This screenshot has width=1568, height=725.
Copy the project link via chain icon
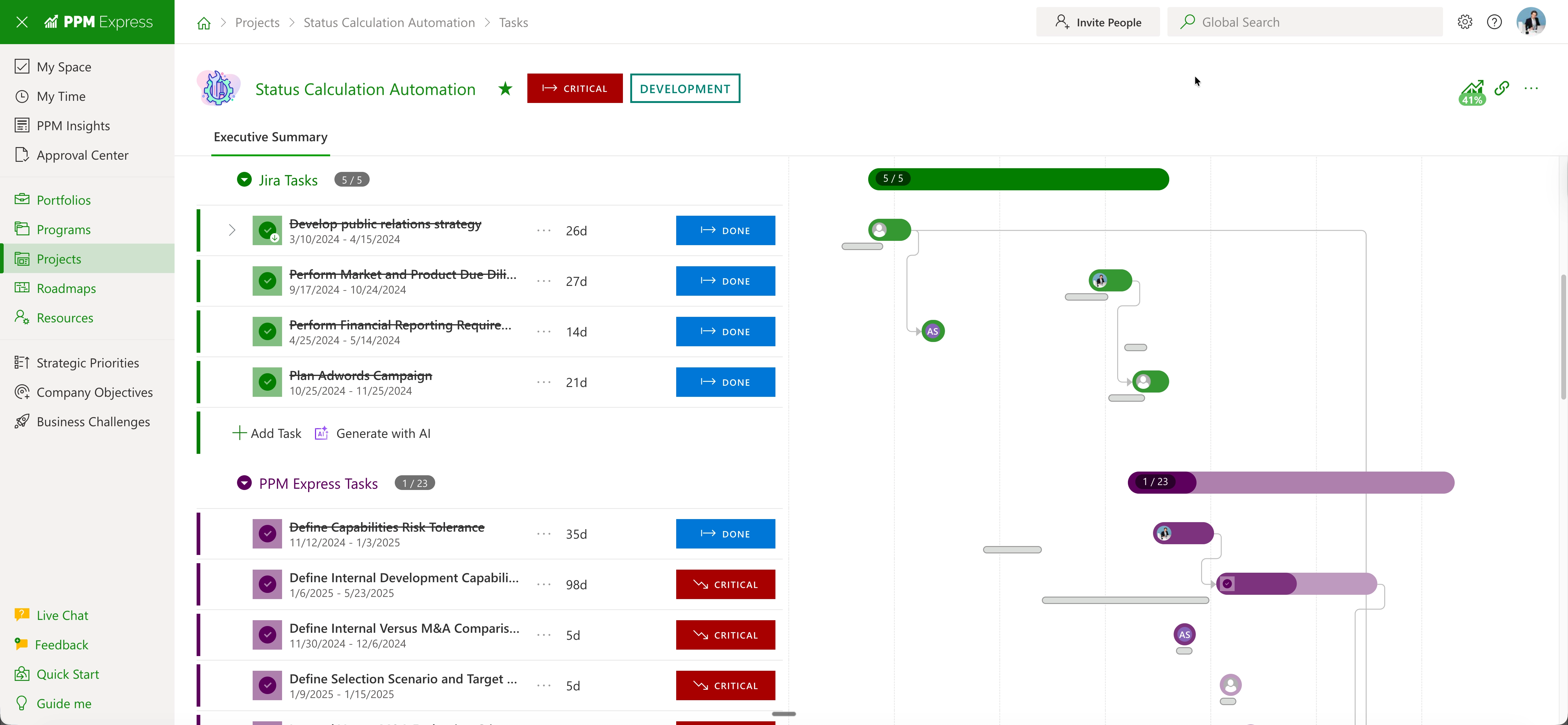click(1502, 88)
